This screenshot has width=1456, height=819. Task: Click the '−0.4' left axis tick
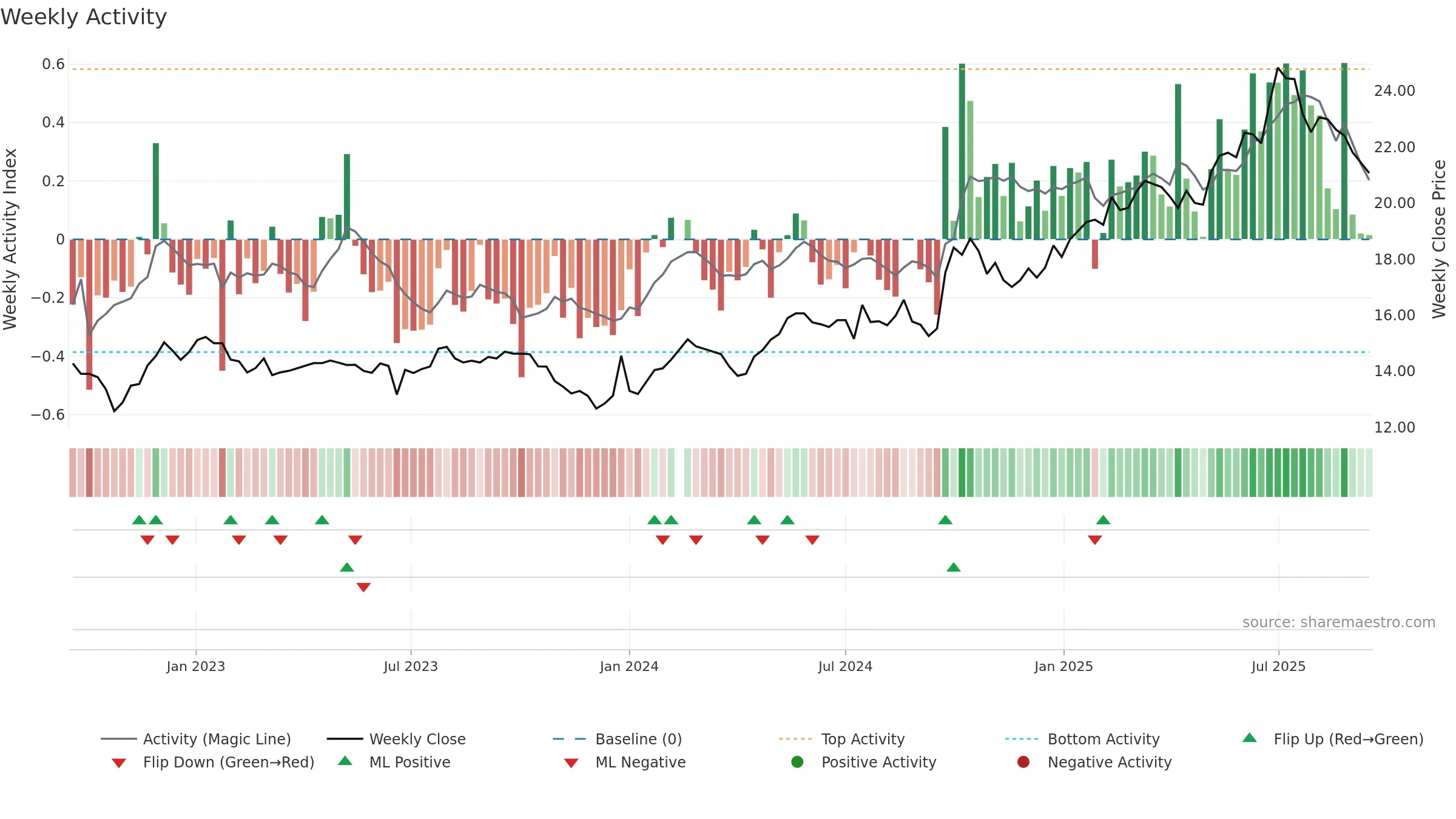coord(48,356)
